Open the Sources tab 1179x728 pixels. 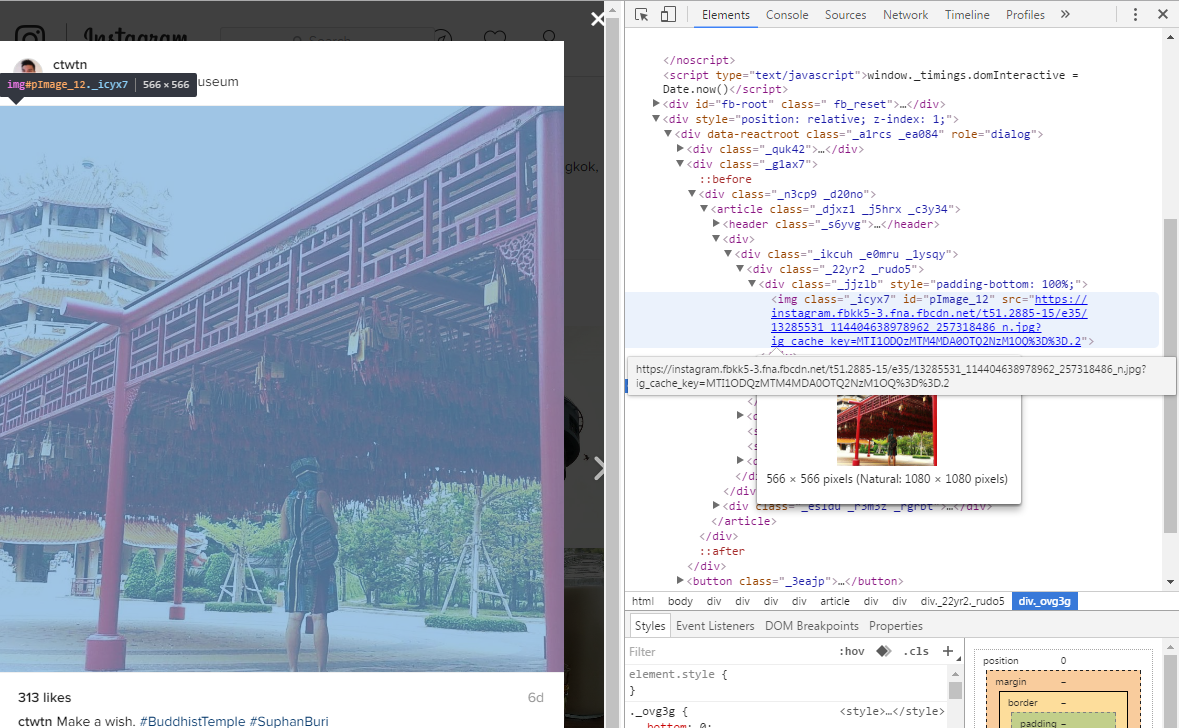[845, 14]
